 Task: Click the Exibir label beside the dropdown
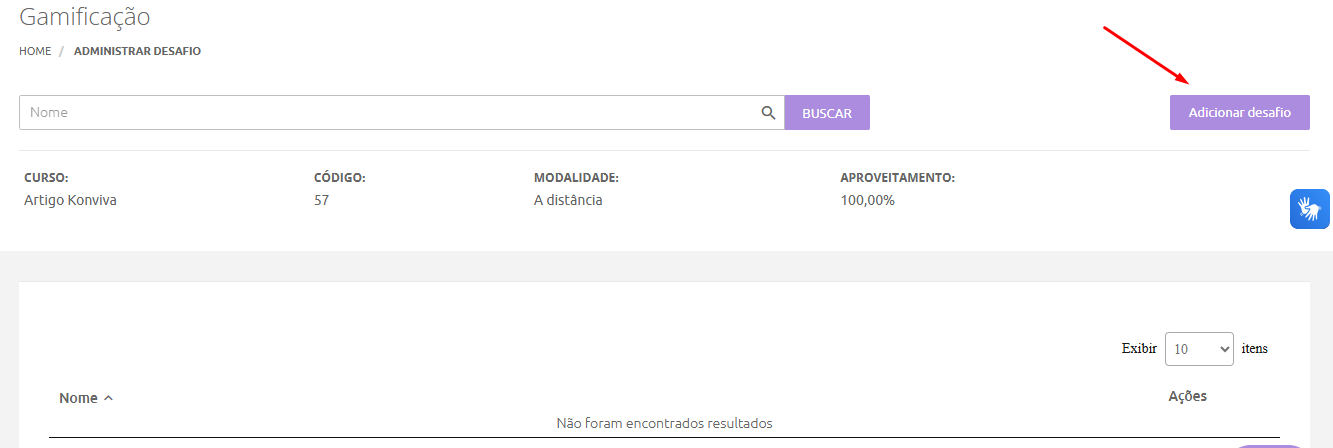[1139, 349]
